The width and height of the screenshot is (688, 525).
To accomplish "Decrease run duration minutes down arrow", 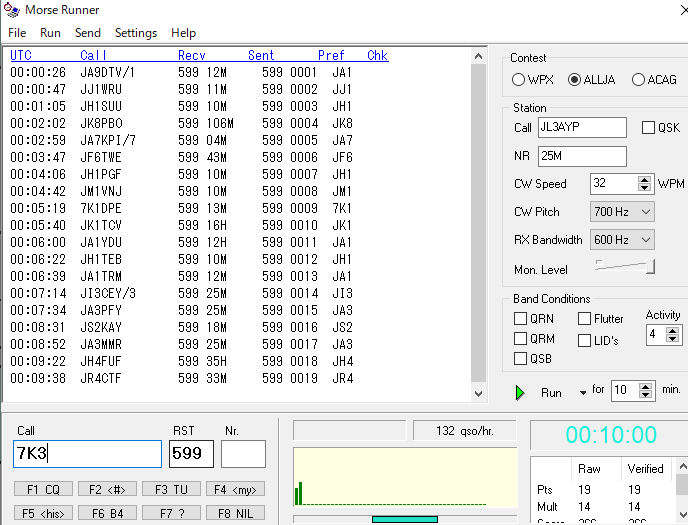I will [645, 394].
